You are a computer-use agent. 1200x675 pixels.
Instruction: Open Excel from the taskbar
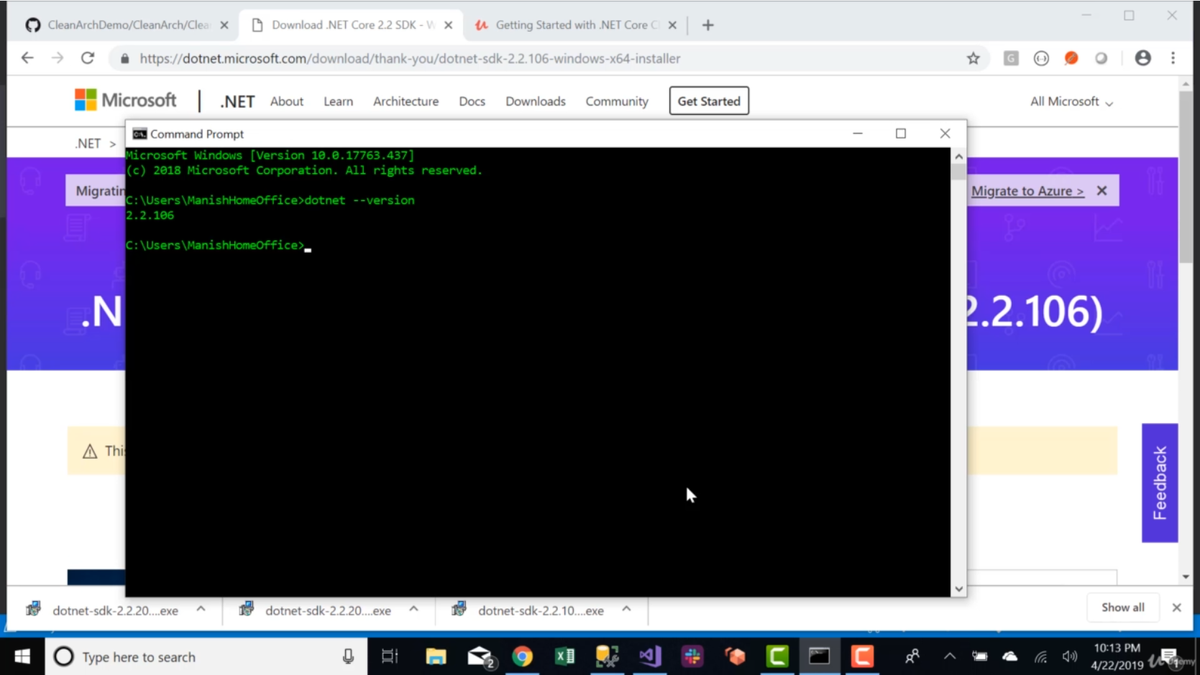pos(565,657)
